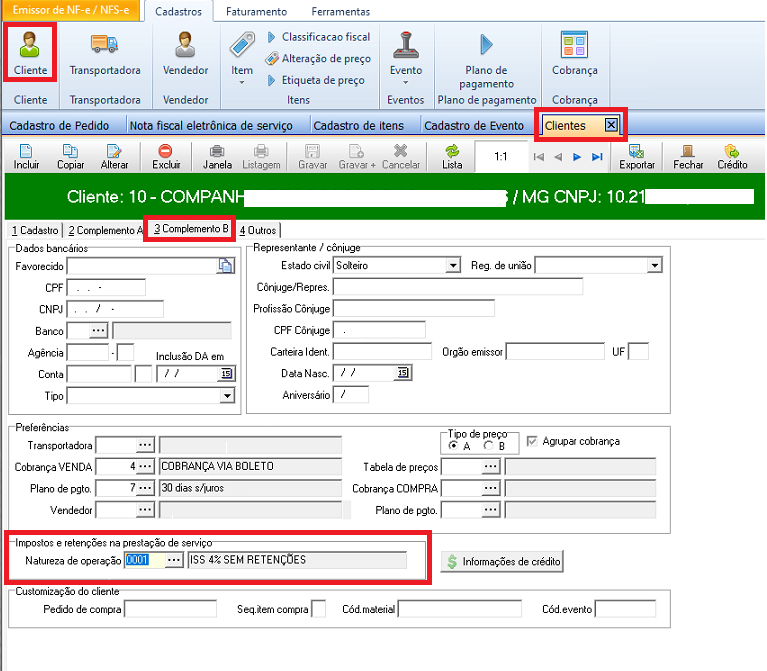Switch to the Faturamento ribbon tab
This screenshot has width=767, height=671.
coord(256,12)
